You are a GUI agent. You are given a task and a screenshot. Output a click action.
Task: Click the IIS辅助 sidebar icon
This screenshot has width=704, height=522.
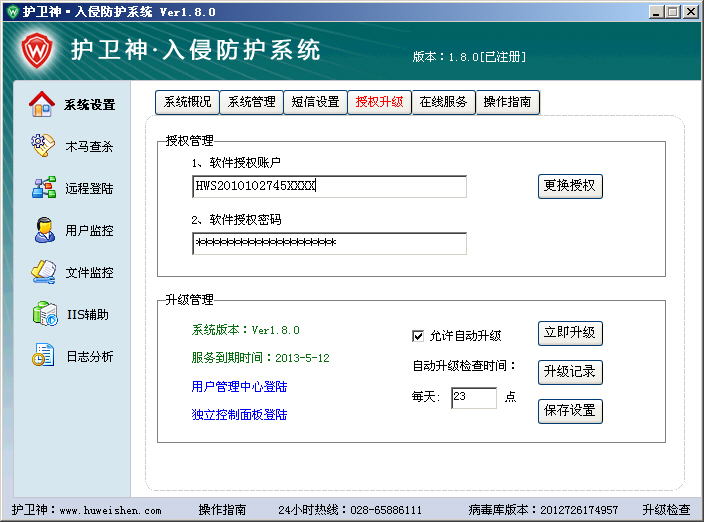42,314
